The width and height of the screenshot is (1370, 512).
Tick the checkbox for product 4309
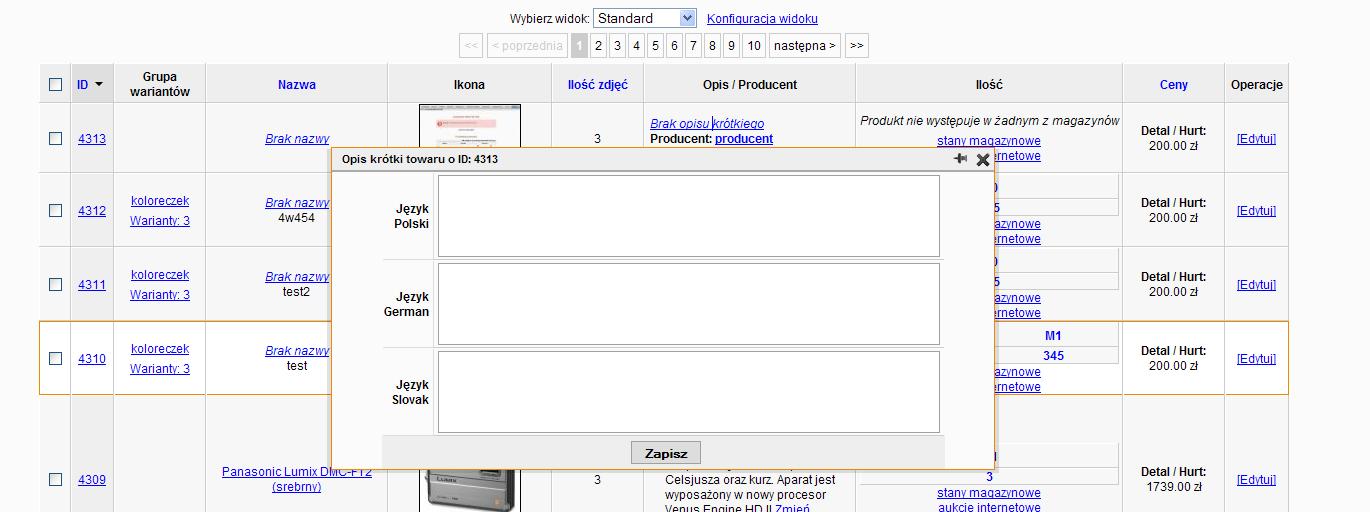point(56,480)
